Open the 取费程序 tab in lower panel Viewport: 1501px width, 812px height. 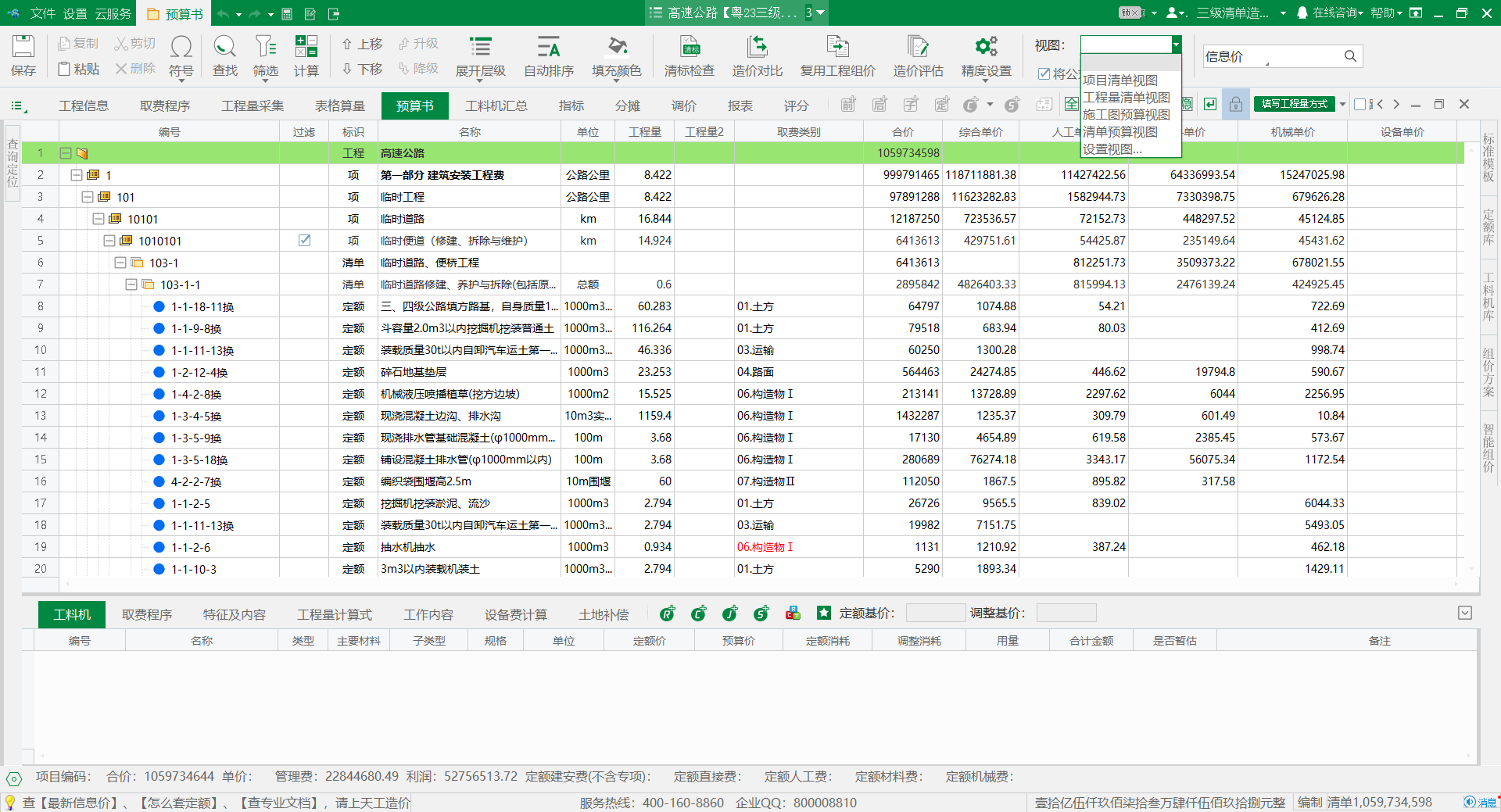point(147,615)
